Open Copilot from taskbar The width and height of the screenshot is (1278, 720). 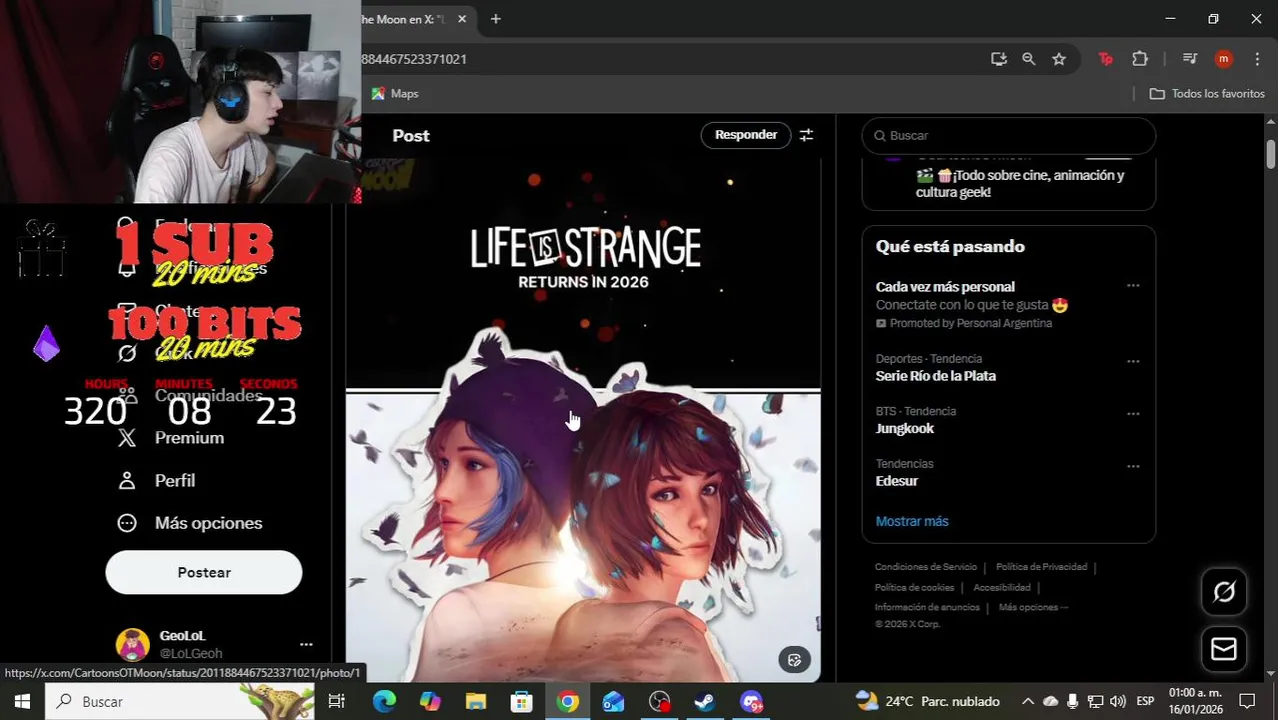tap(430, 701)
